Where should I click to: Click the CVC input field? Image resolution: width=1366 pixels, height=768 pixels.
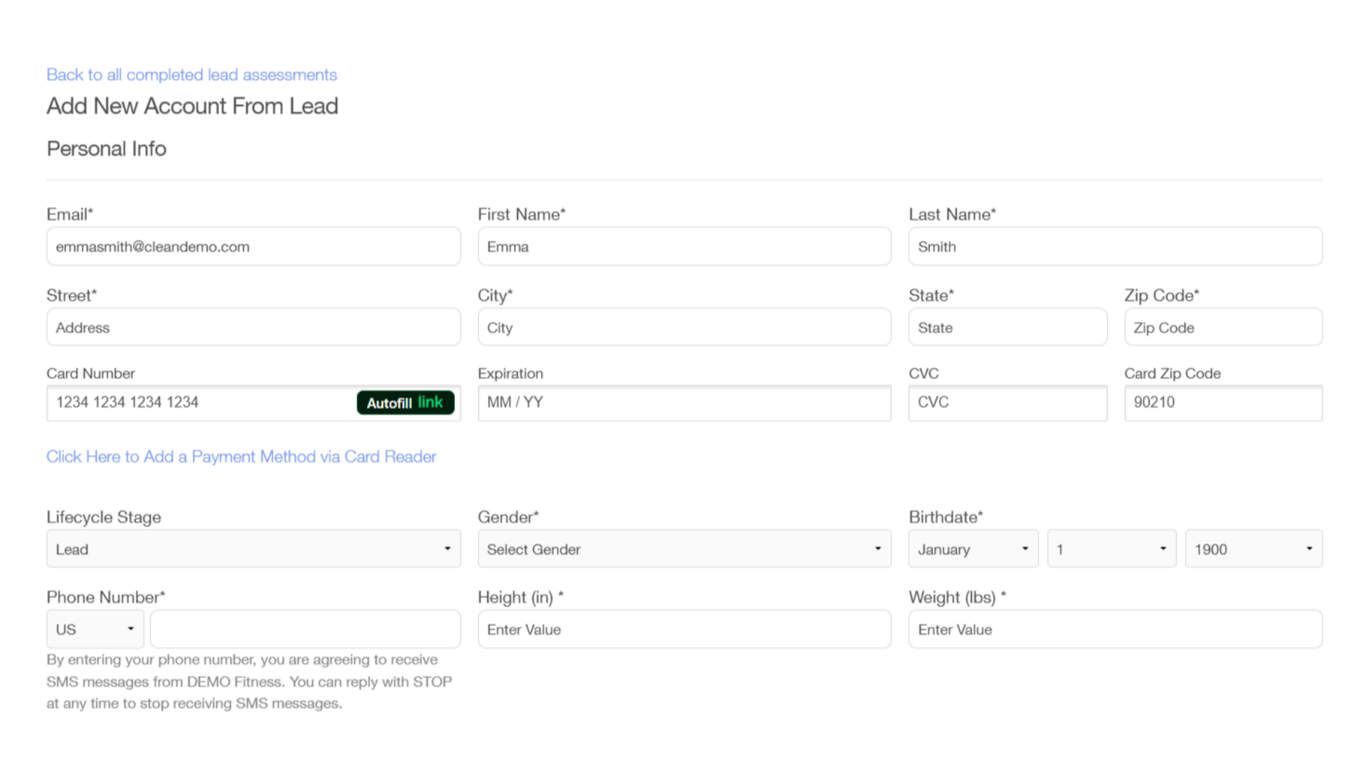click(x=1008, y=403)
